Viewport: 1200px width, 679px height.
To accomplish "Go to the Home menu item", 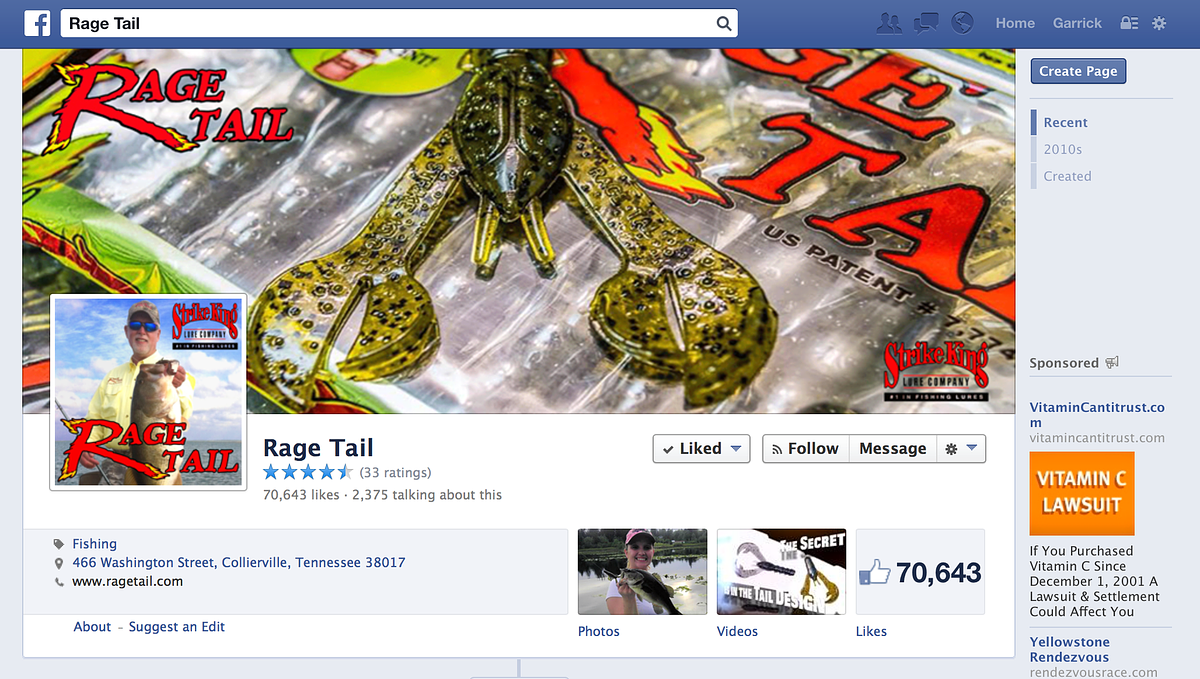I will coord(1015,23).
